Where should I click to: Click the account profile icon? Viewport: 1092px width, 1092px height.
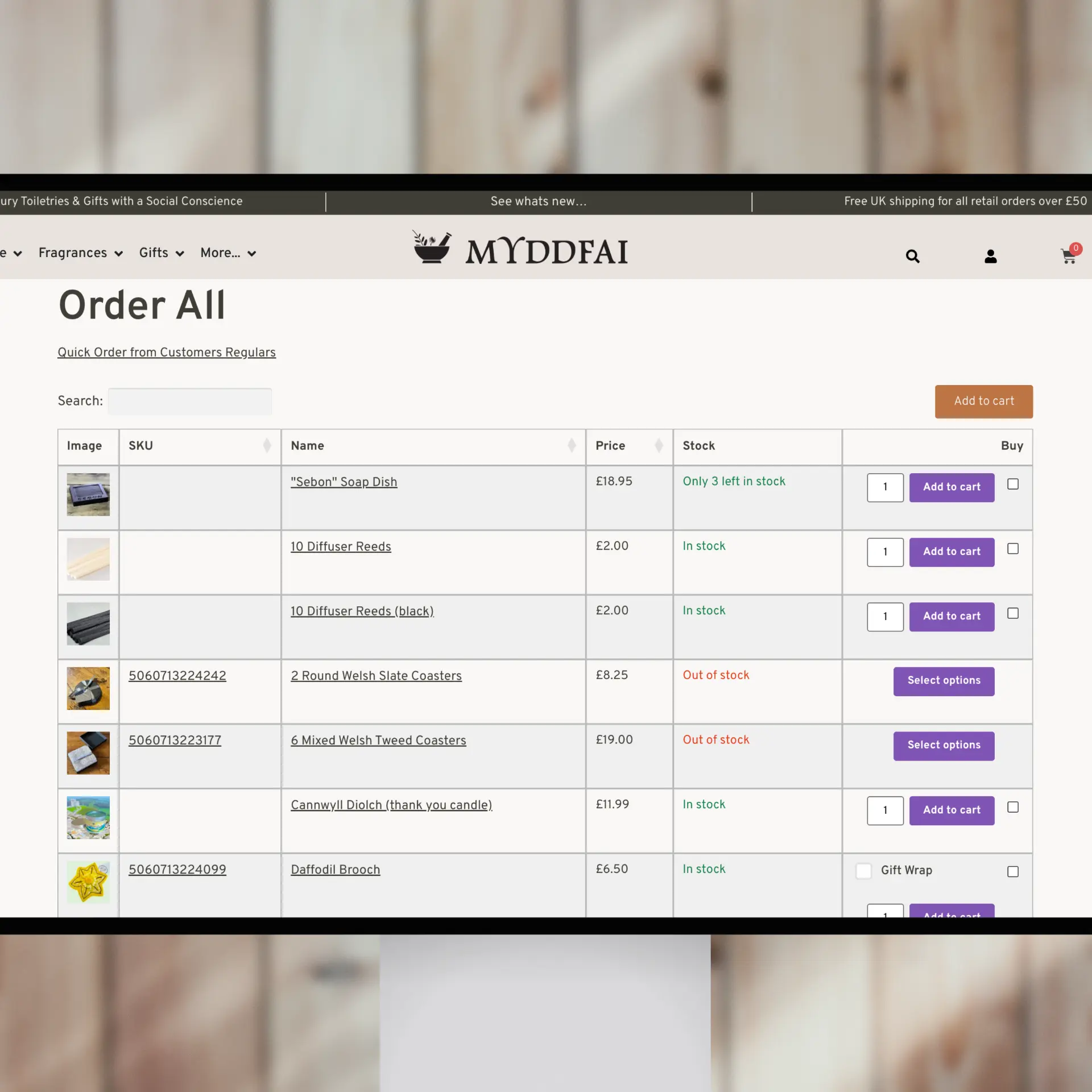click(x=990, y=257)
